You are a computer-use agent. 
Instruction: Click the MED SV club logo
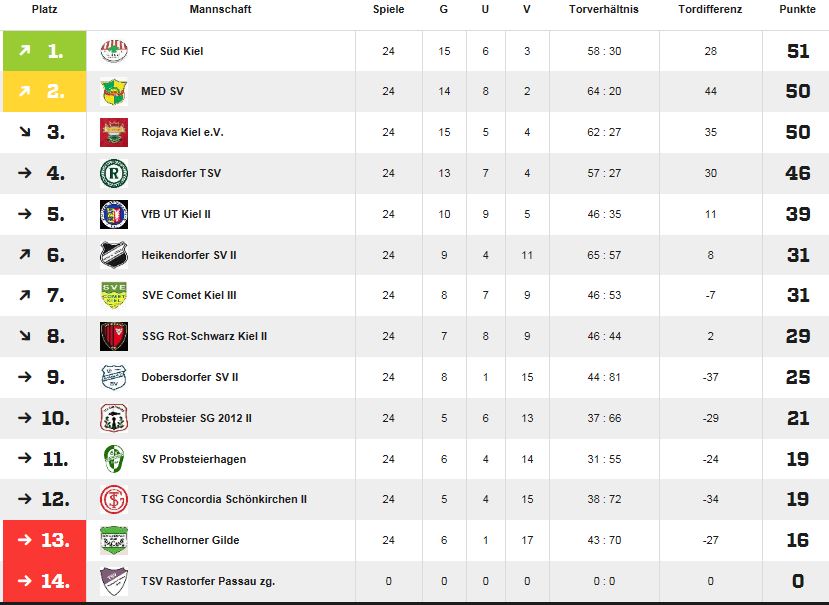coord(114,91)
